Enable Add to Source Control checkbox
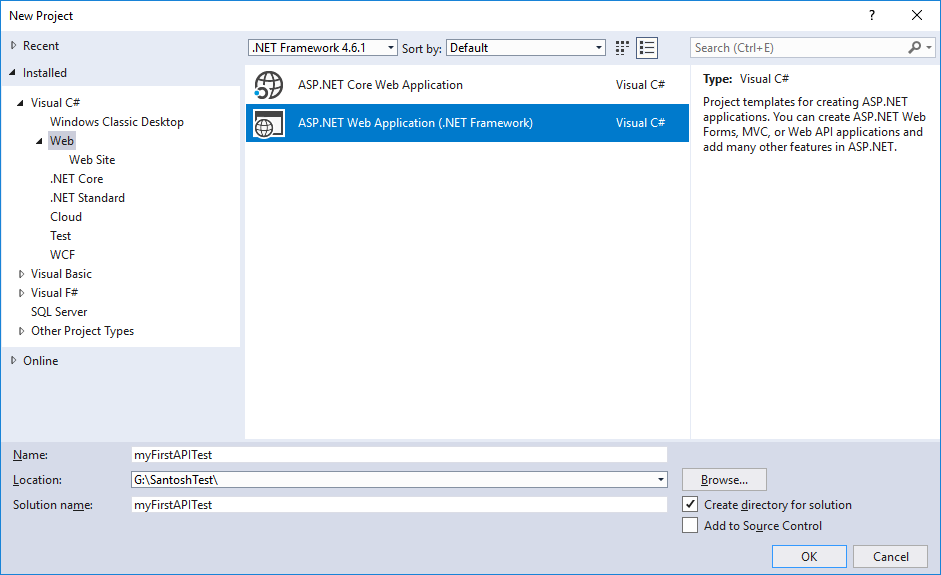The width and height of the screenshot is (941, 575). pyautogui.click(x=690, y=525)
